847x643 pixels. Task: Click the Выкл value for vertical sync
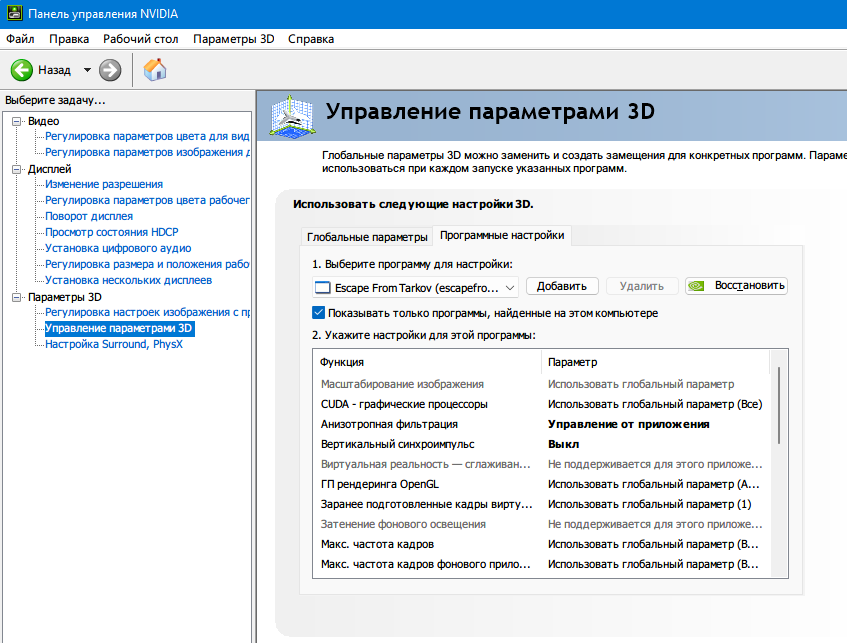(563, 444)
